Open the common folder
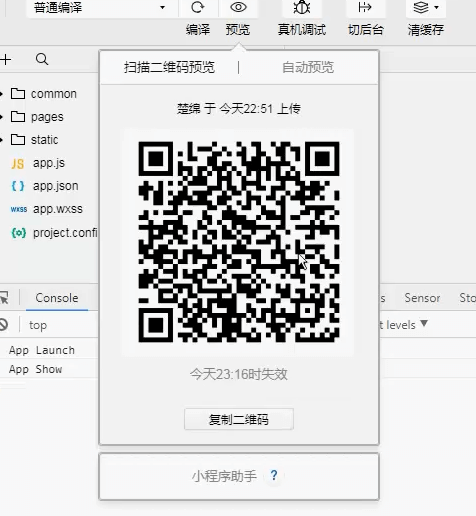Image resolution: width=476 pixels, height=516 pixels. [53, 94]
